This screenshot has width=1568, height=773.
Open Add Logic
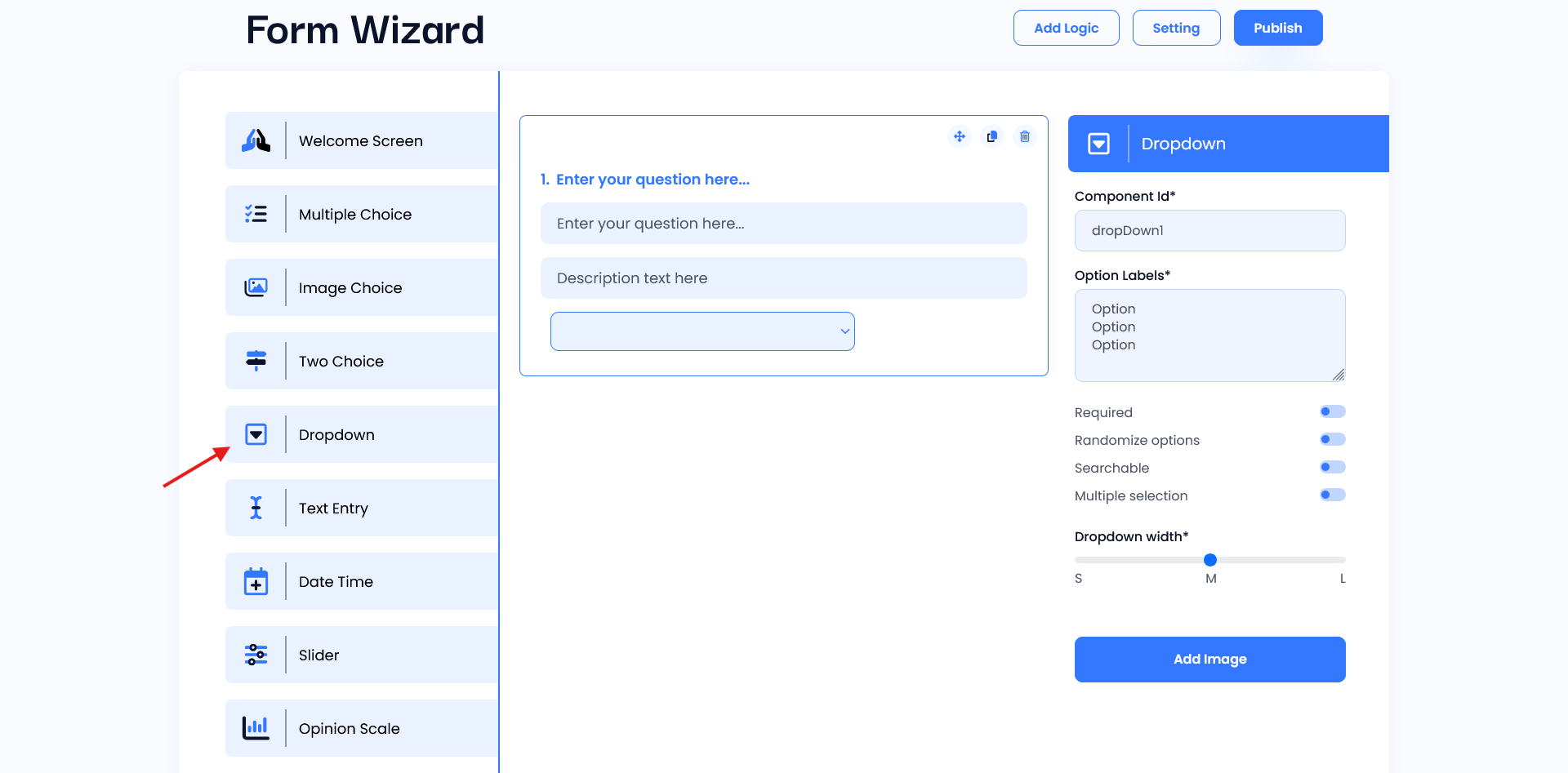tap(1066, 28)
